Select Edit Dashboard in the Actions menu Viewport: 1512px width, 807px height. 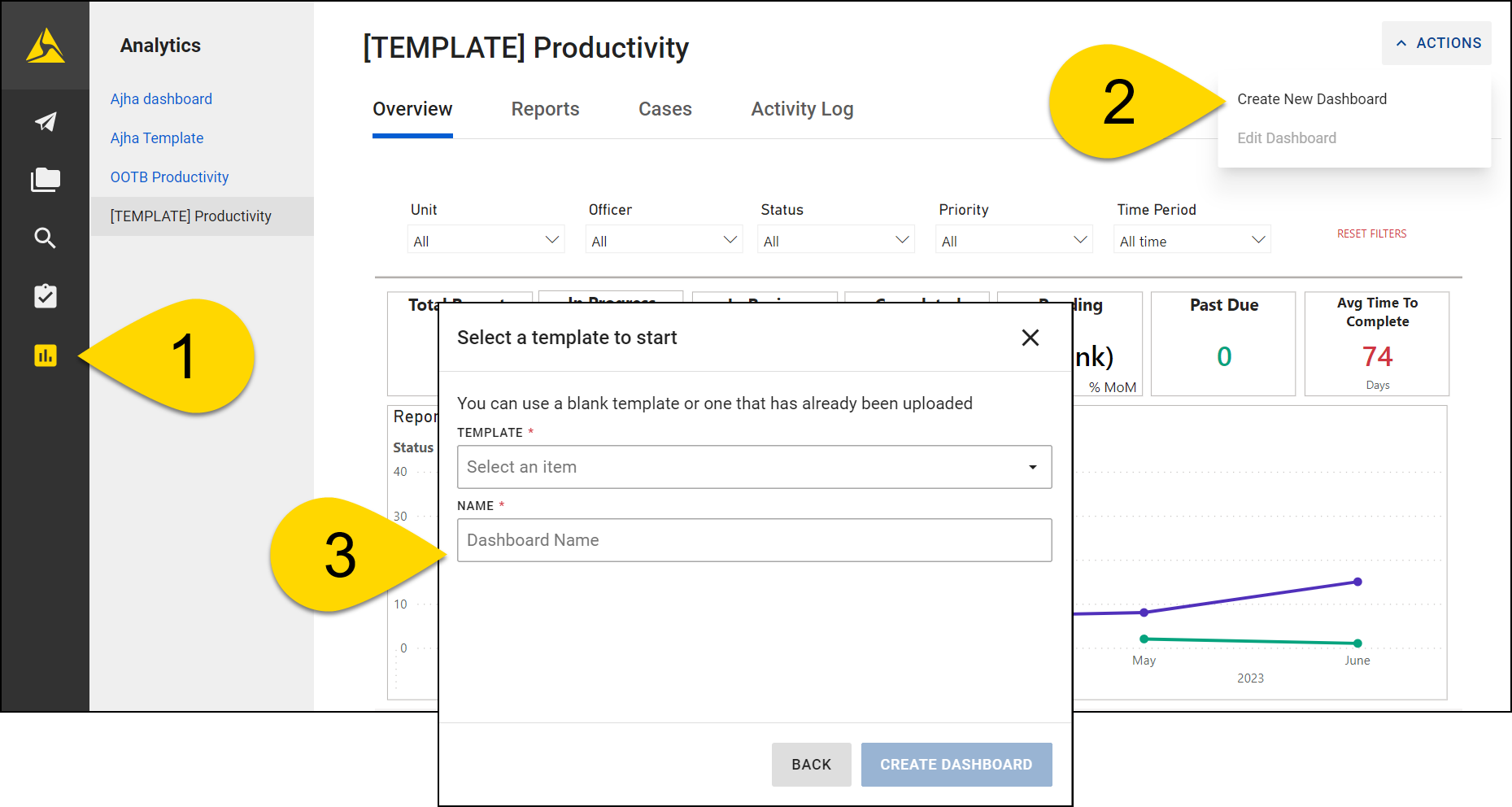coord(1287,137)
